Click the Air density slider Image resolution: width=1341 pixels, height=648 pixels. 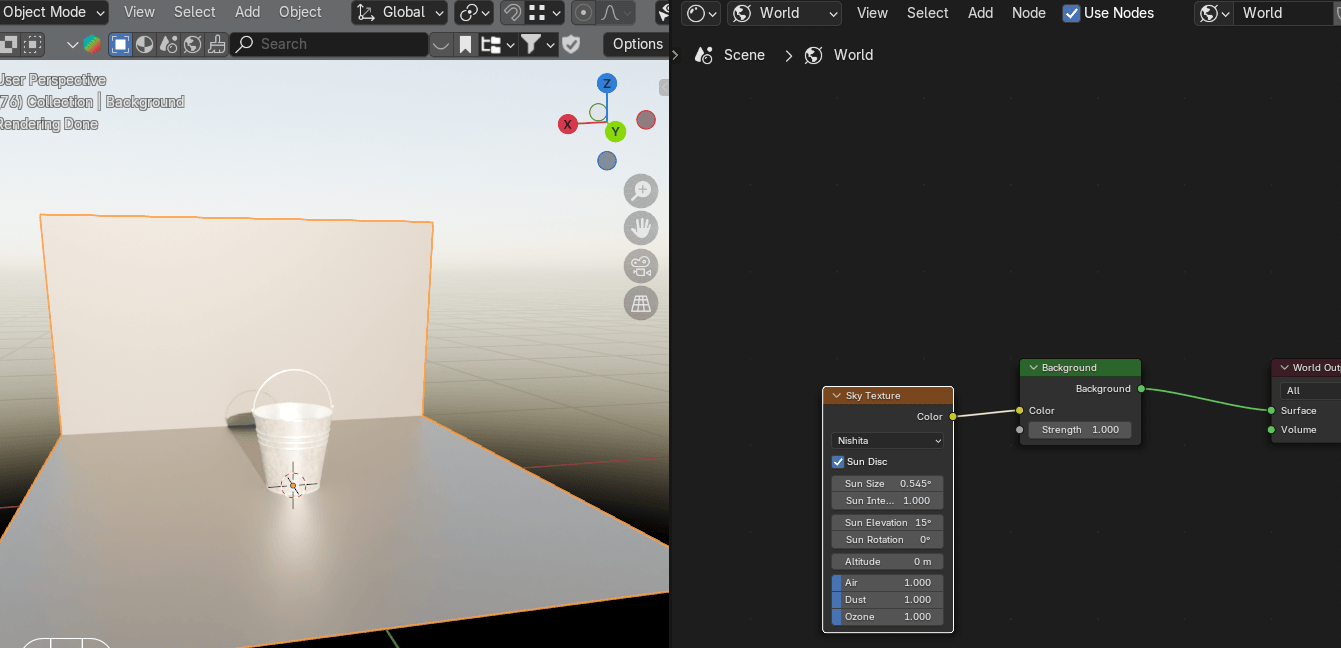click(887, 582)
